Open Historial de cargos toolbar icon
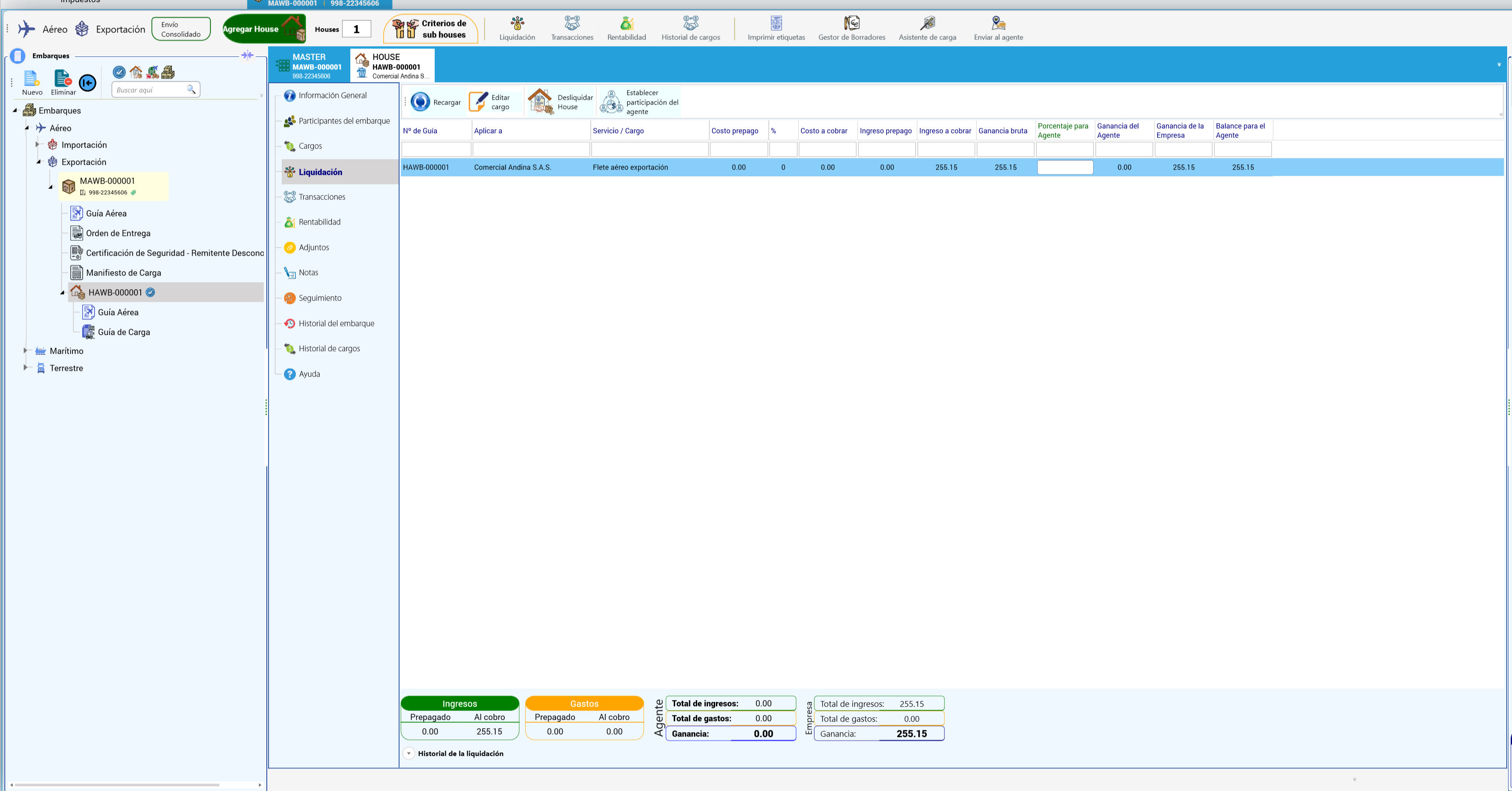 coord(691,28)
